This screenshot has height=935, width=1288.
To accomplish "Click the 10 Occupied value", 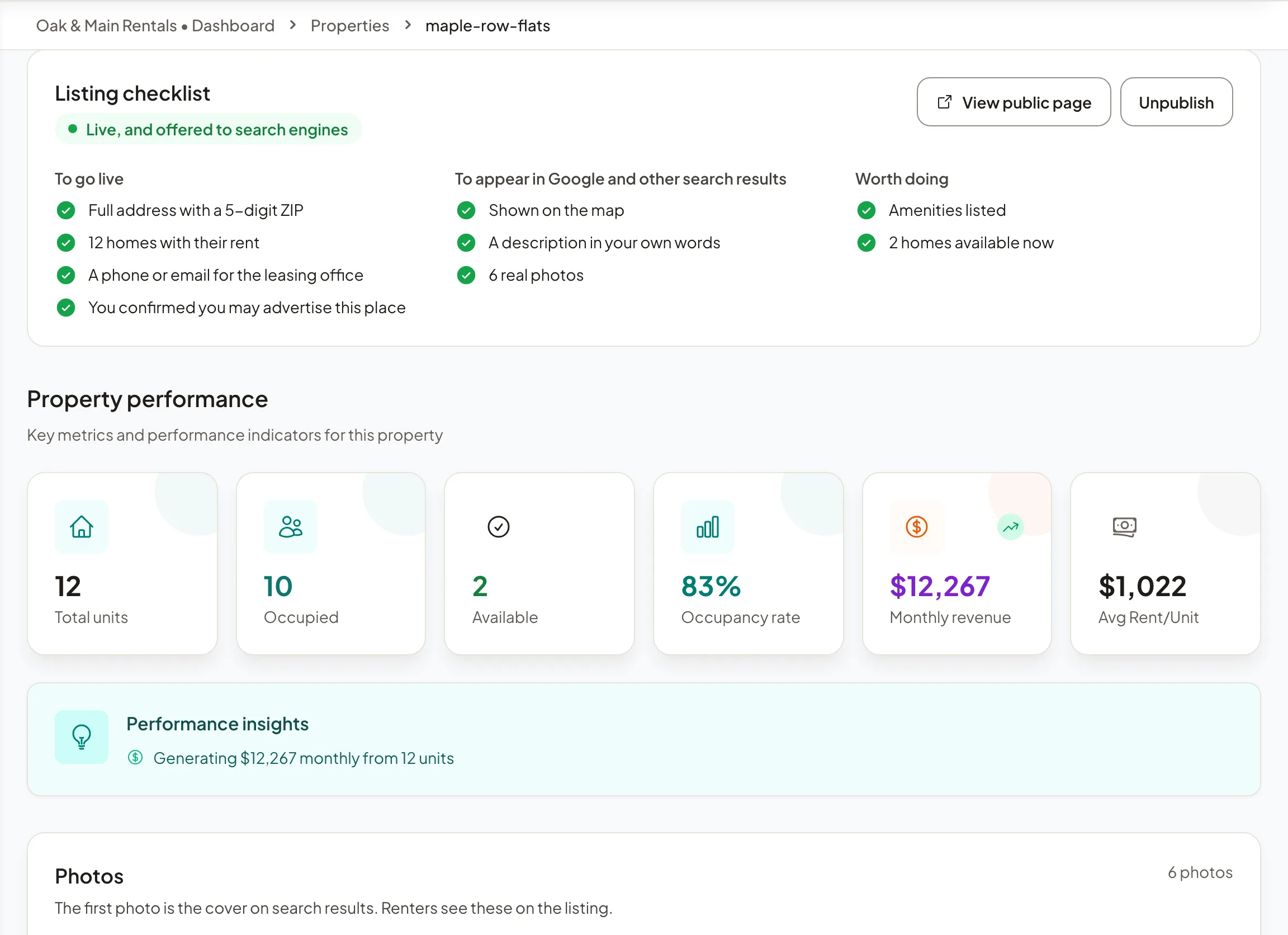I will tap(278, 585).
